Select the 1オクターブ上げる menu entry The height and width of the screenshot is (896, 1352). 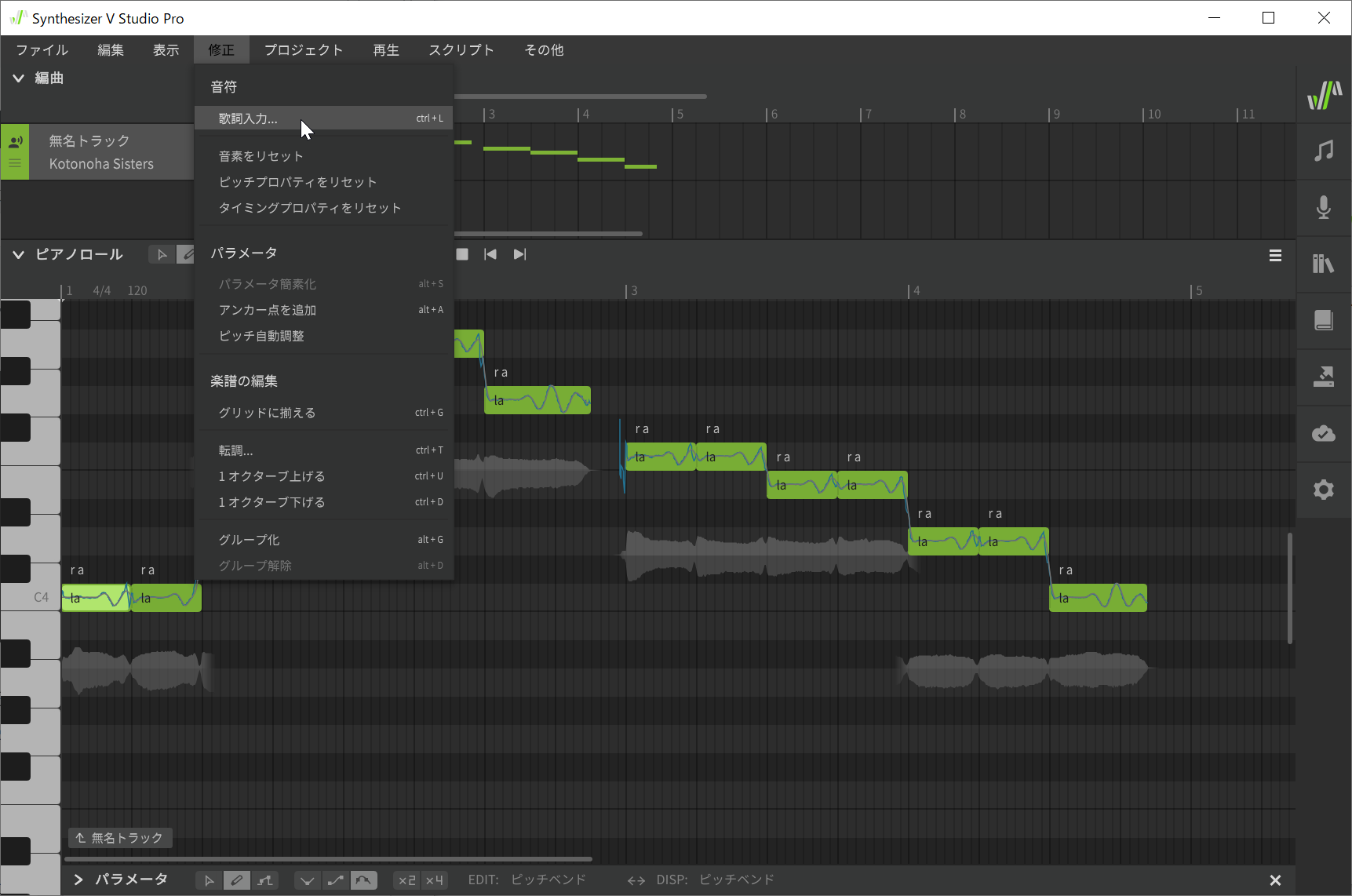pos(271,476)
